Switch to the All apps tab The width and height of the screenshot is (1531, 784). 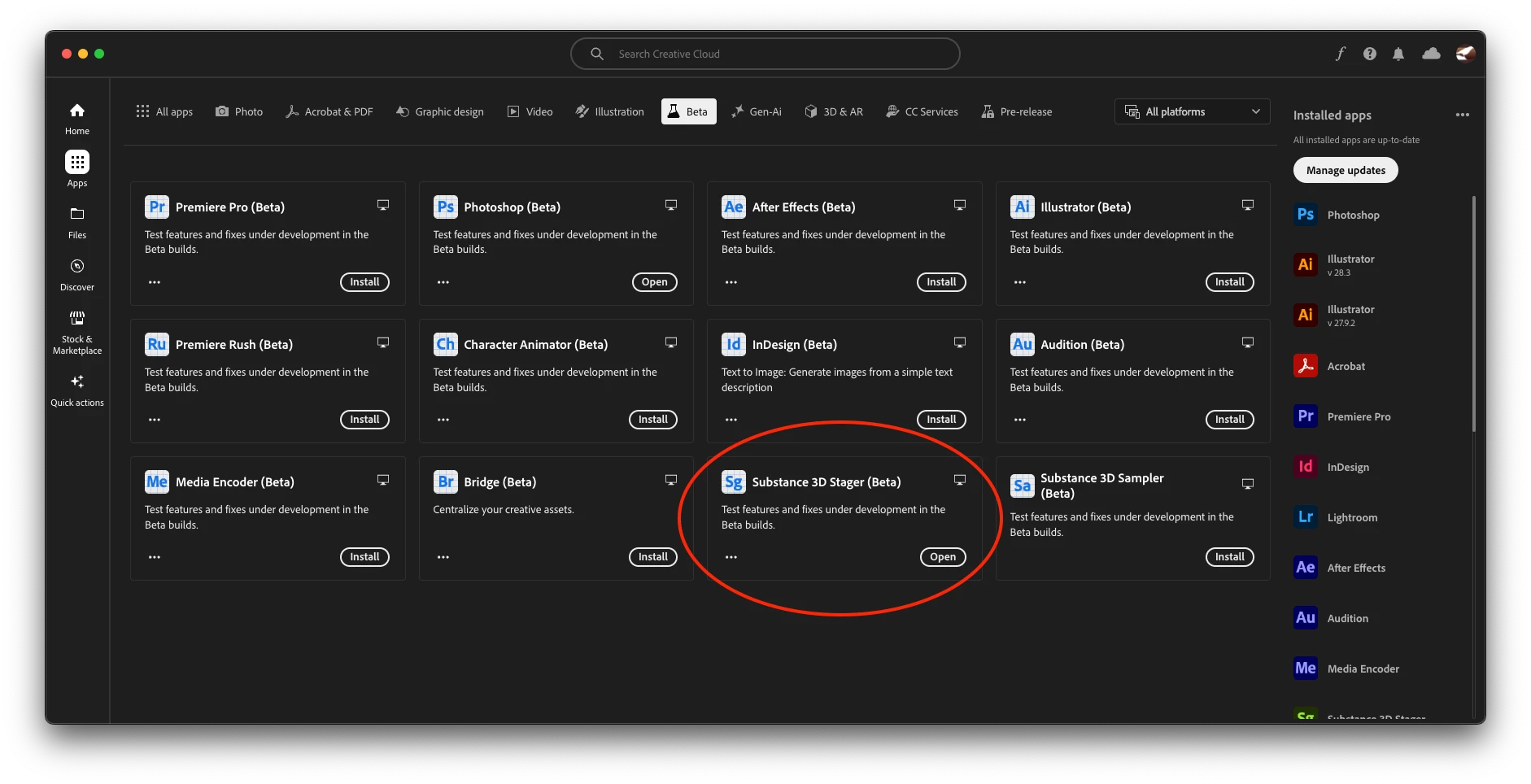pyautogui.click(x=164, y=111)
